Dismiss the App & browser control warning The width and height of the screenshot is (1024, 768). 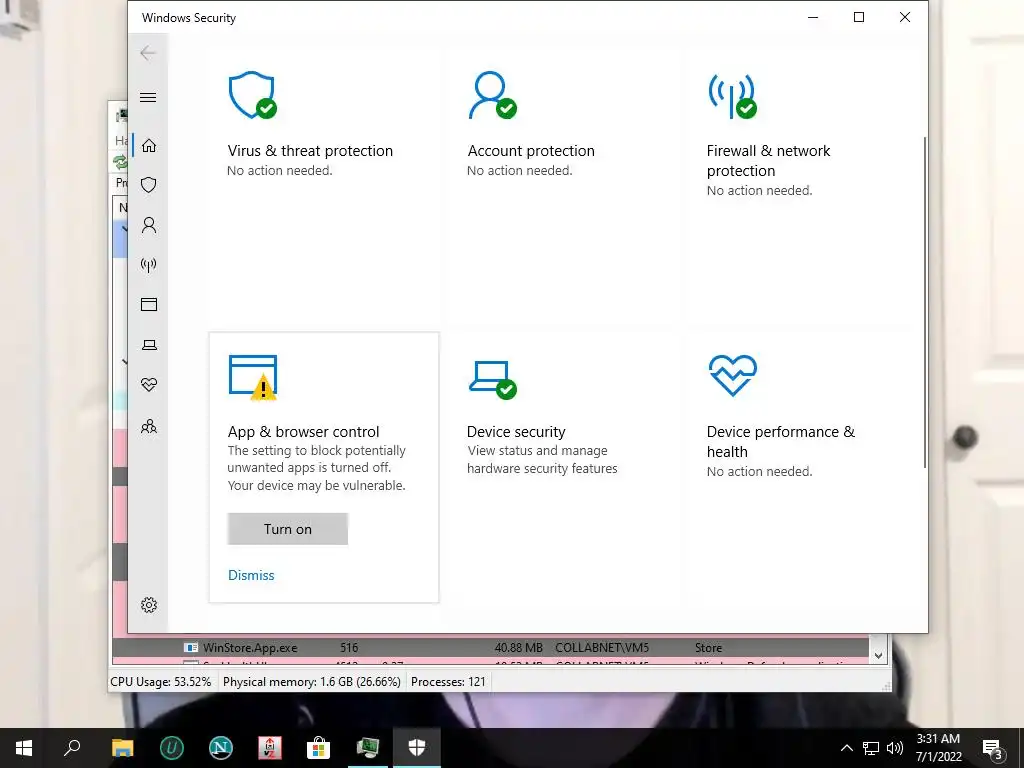[x=251, y=575]
